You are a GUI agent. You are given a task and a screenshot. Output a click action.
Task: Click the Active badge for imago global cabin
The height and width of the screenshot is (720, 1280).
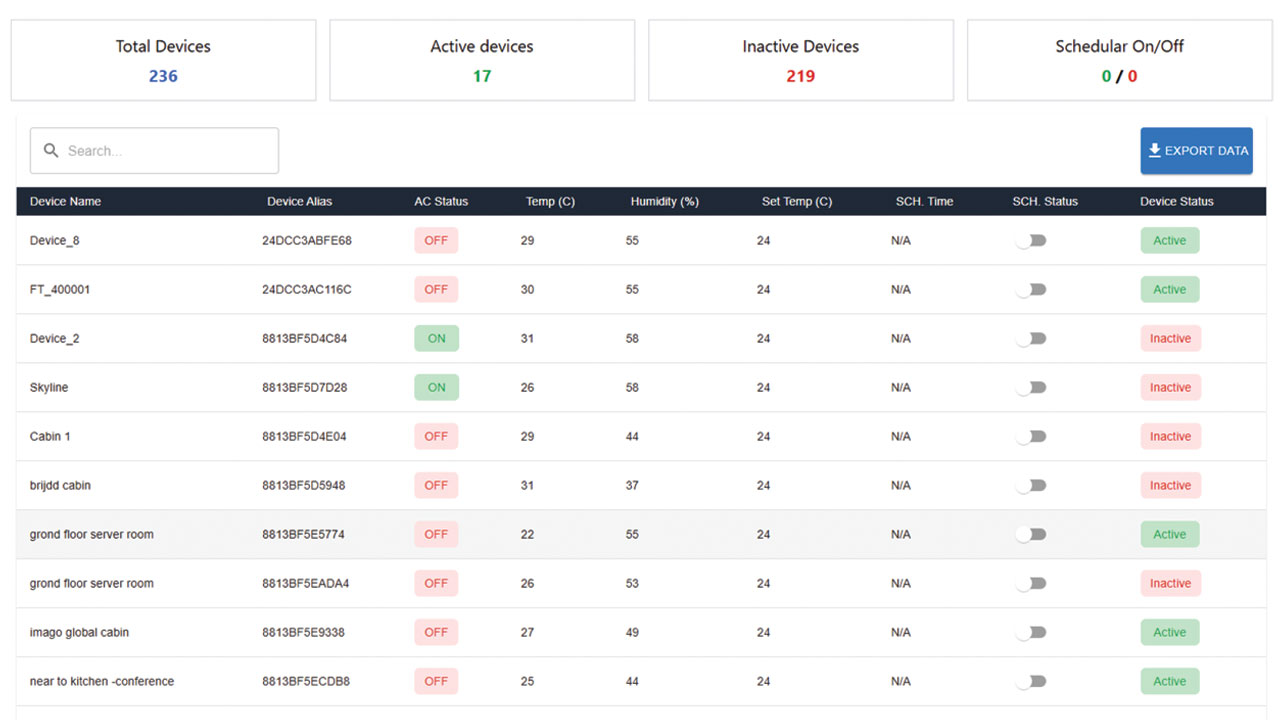[x=1170, y=633]
